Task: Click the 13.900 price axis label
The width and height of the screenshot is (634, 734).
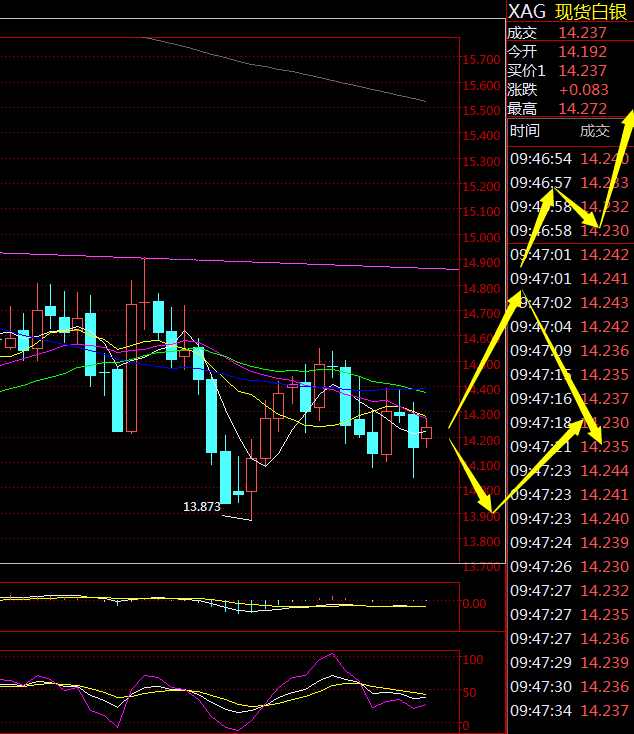Action: click(481, 517)
